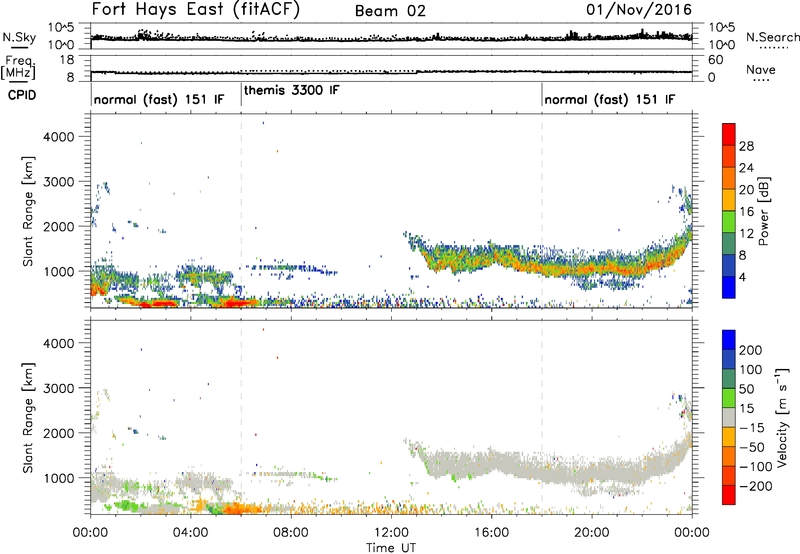Click the 'Time UT' axis label
The height and width of the screenshot is (554, 800).
(x=391, y=548)
